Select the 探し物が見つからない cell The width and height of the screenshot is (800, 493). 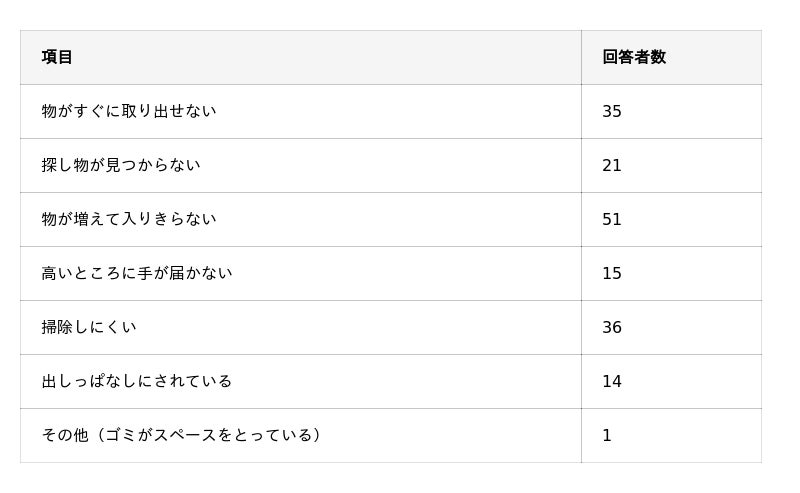121,165
